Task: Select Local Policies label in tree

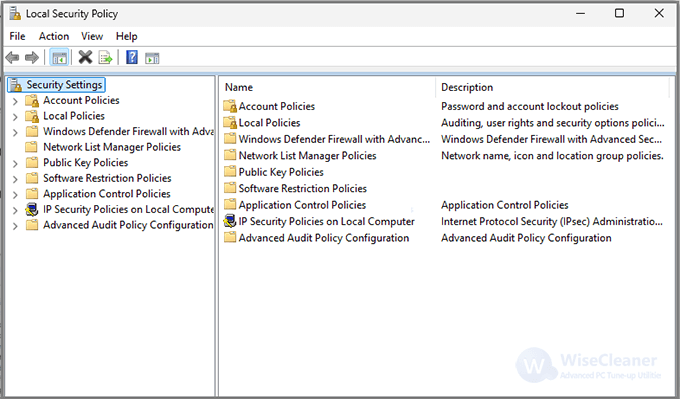Action: coord(74,116)
